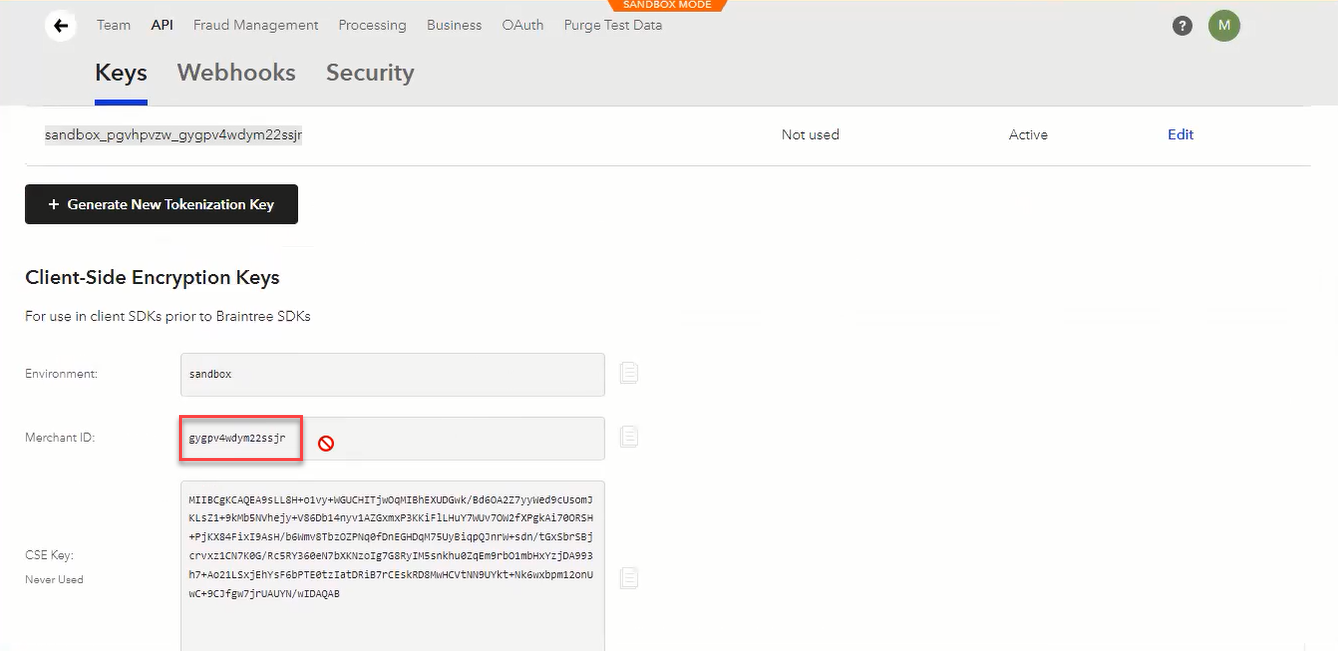
Task: Click inside the CSE Key text area
Action: click(x=392, y=566)
